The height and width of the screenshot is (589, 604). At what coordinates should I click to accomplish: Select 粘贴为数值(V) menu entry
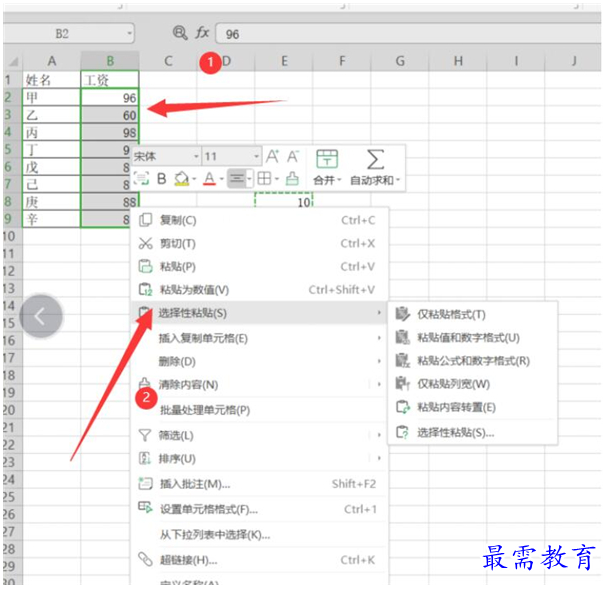(x=259, y=290)
